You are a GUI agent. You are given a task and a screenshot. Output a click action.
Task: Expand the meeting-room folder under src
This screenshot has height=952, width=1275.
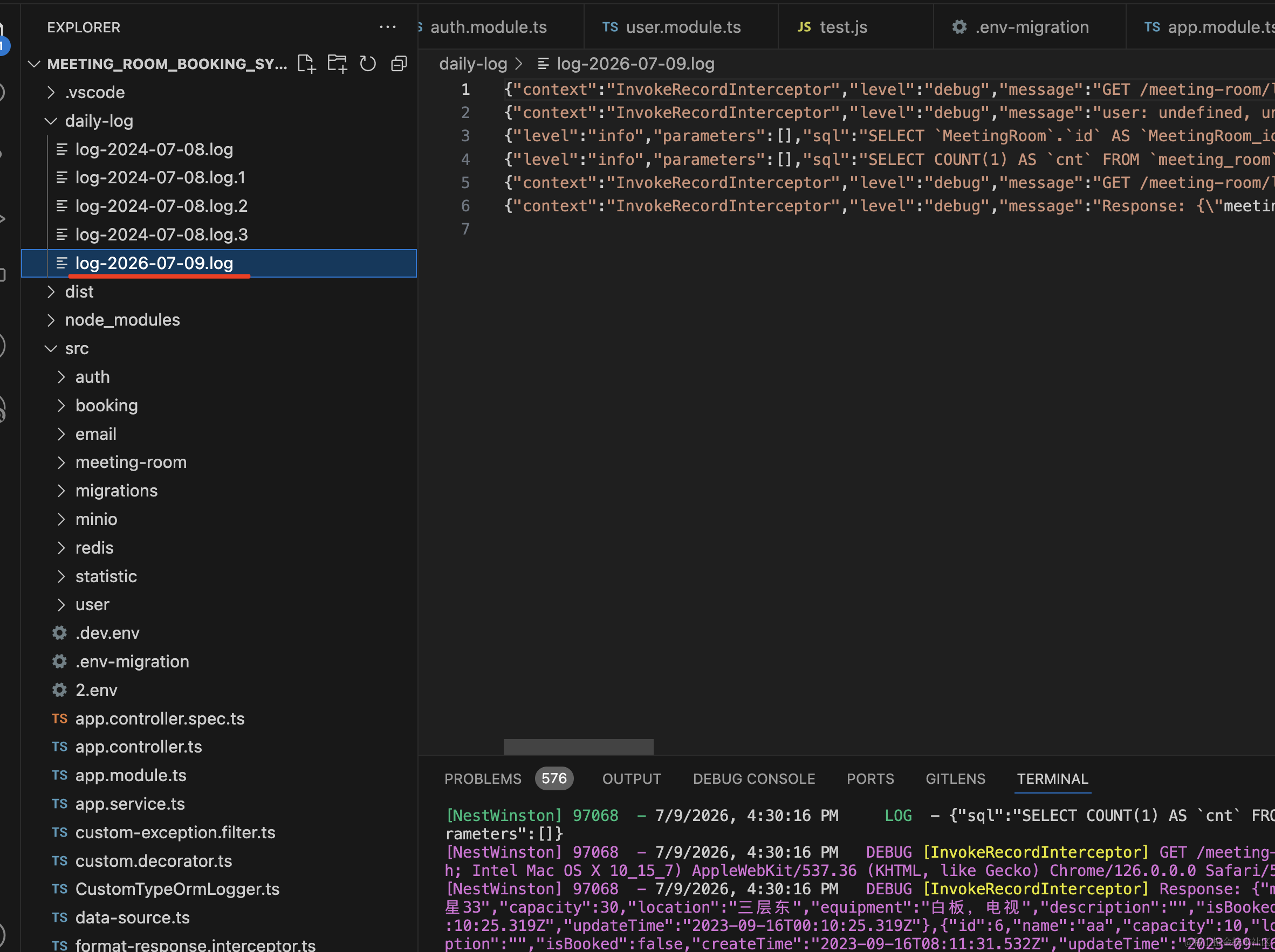(61, 462)
